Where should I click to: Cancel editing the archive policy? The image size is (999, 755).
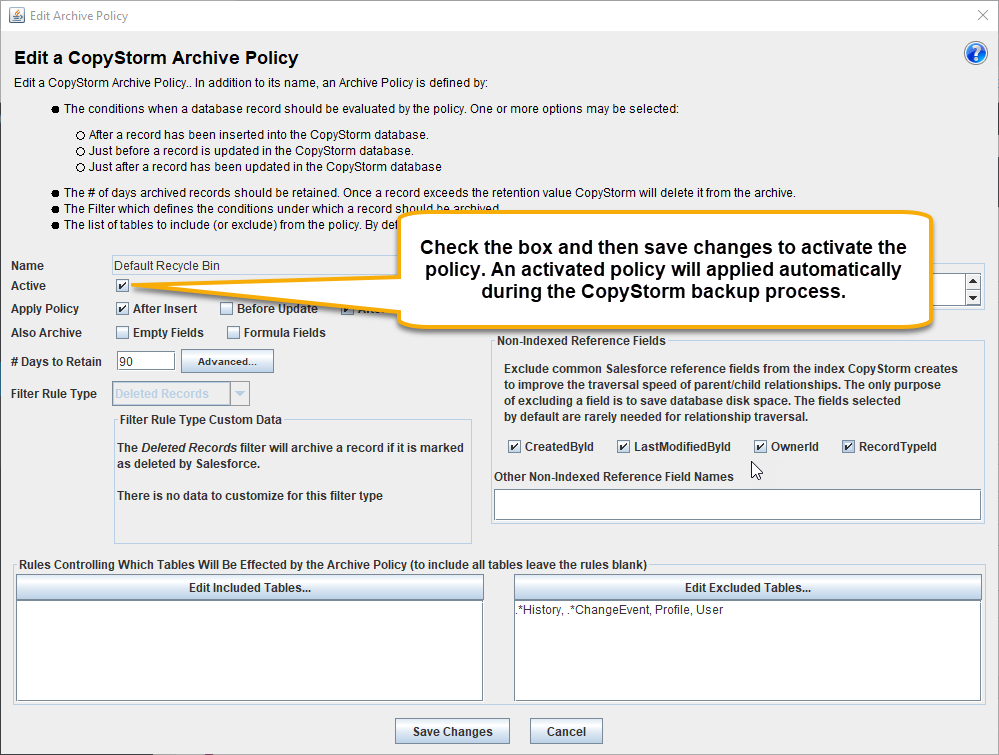(566, 731)
